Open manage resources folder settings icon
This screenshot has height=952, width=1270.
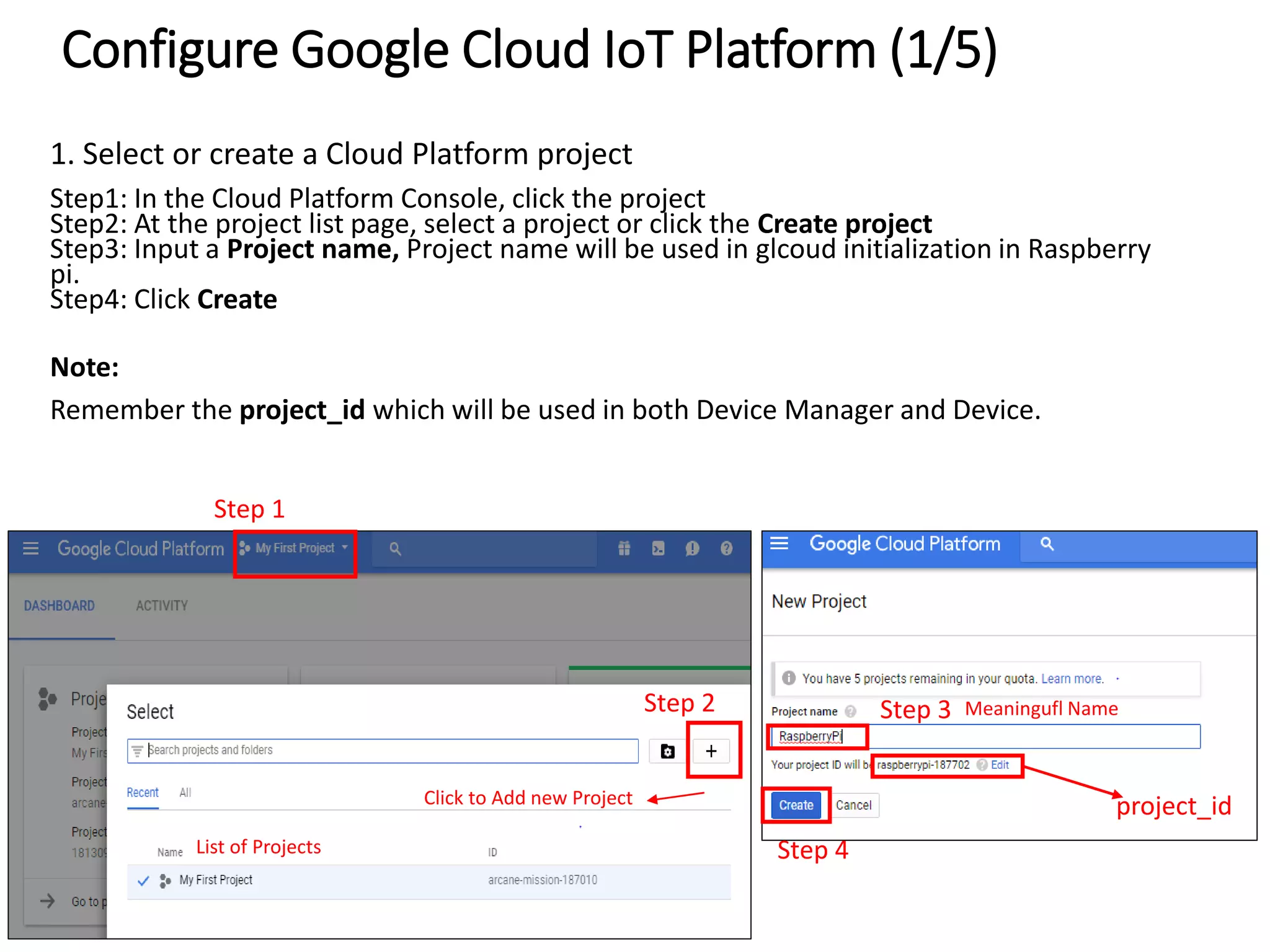point(667,751)
